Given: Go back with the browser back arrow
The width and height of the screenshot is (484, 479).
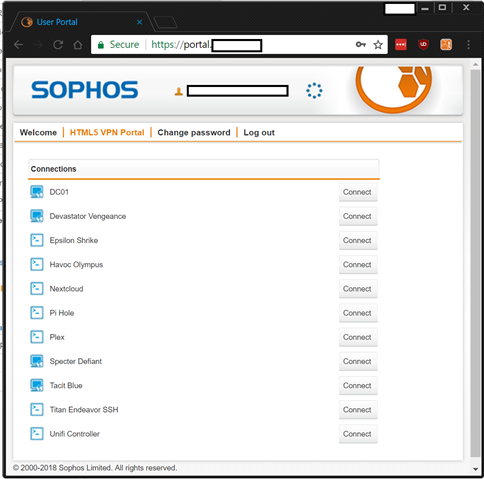Looking at the screenshot, I should tap(19, 45).
